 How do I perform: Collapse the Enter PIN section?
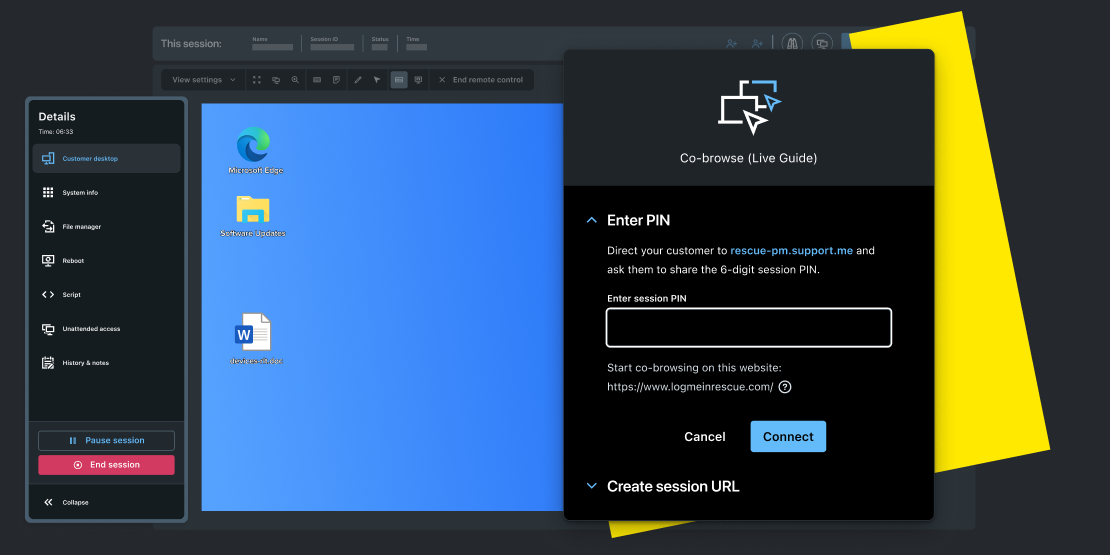tap(592, 220)
